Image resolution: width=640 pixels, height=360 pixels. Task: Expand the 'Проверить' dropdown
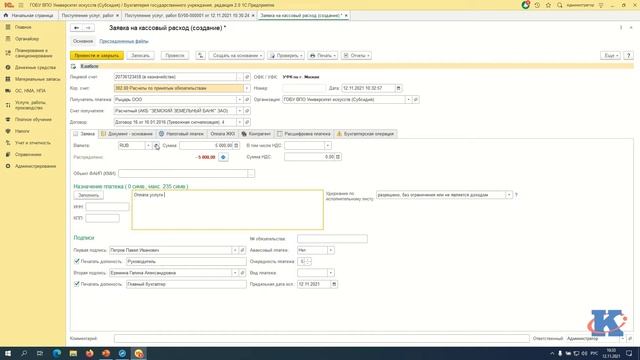[x=286, y=56]
